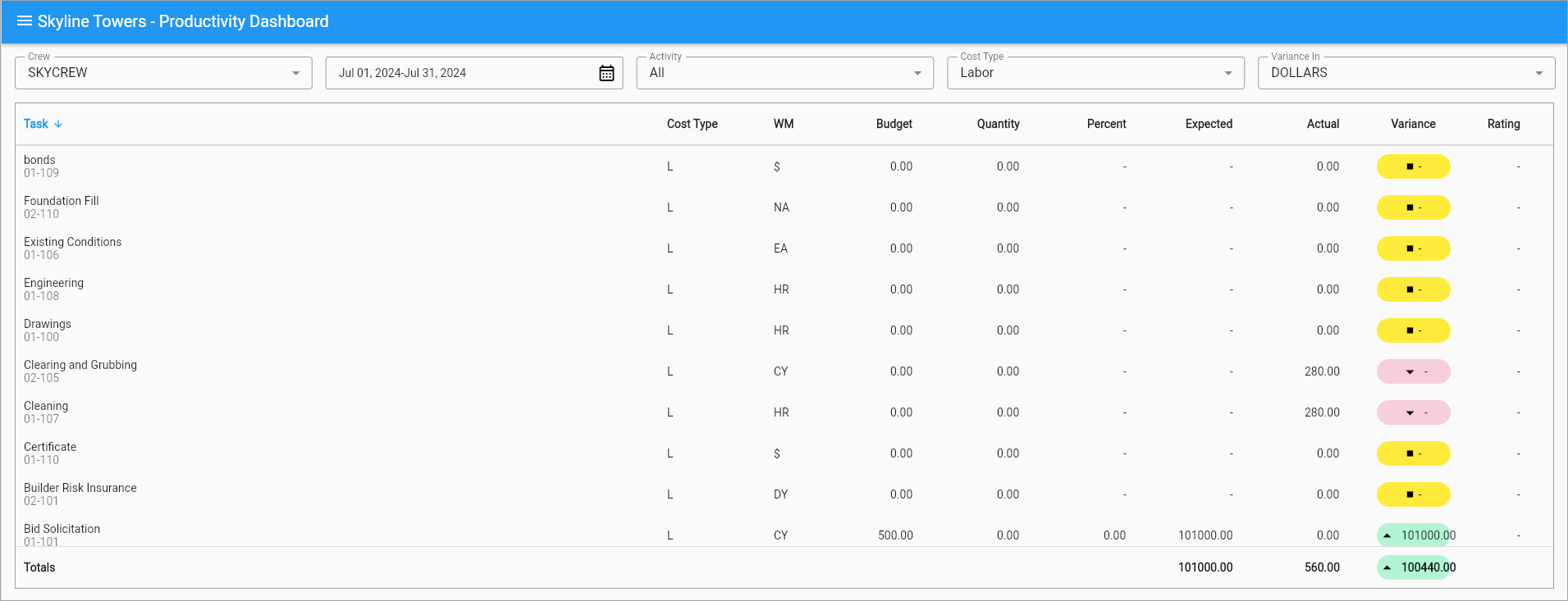The image size is (1568, 601).
Task: Sort by the Variance column header
Action: 1413,124
